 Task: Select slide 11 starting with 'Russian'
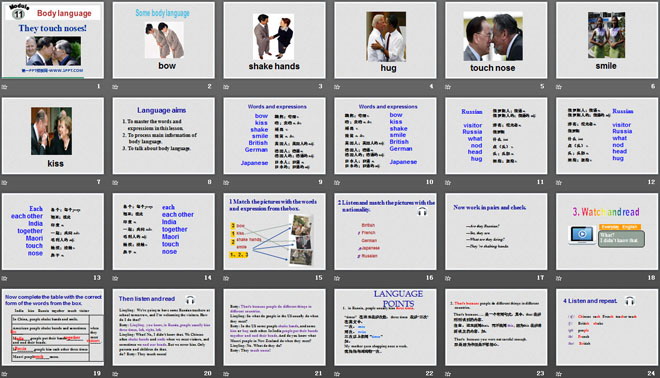pos(496,136)
